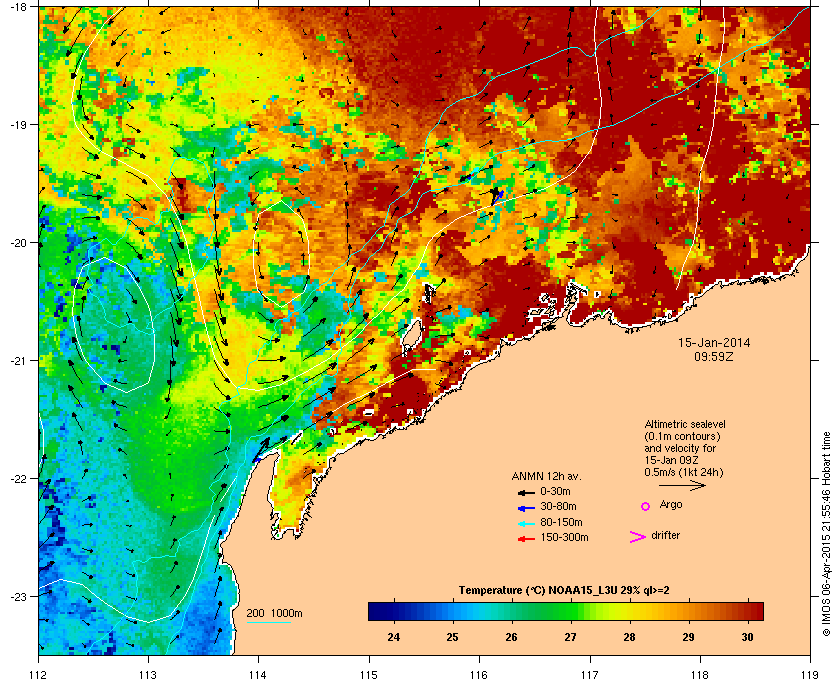Click the green 26°C section of colorbar
Image resolution: width=840 pixels, height=680 pixels.
(x=512, y=611)
